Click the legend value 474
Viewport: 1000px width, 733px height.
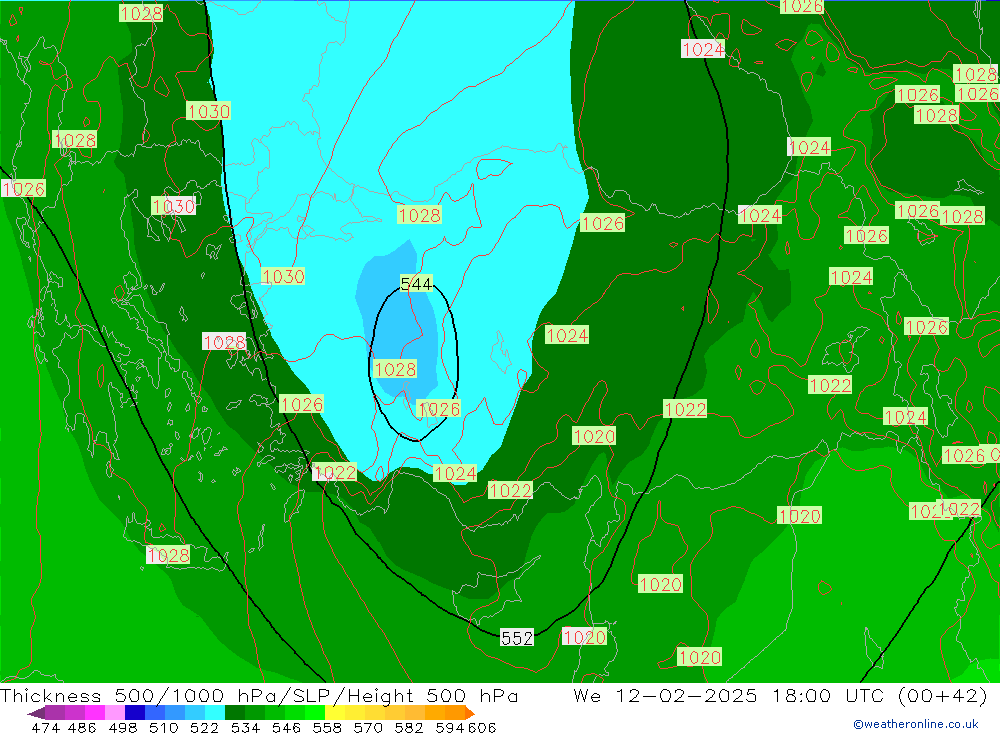[45, 727]
